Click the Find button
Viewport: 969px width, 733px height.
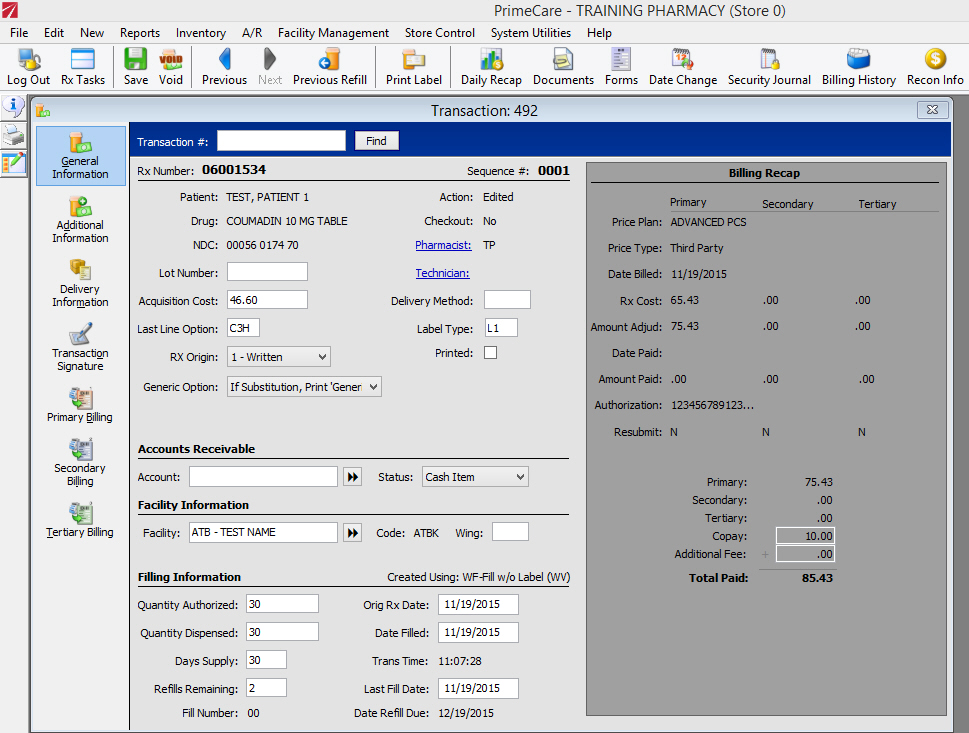[376, 140]
